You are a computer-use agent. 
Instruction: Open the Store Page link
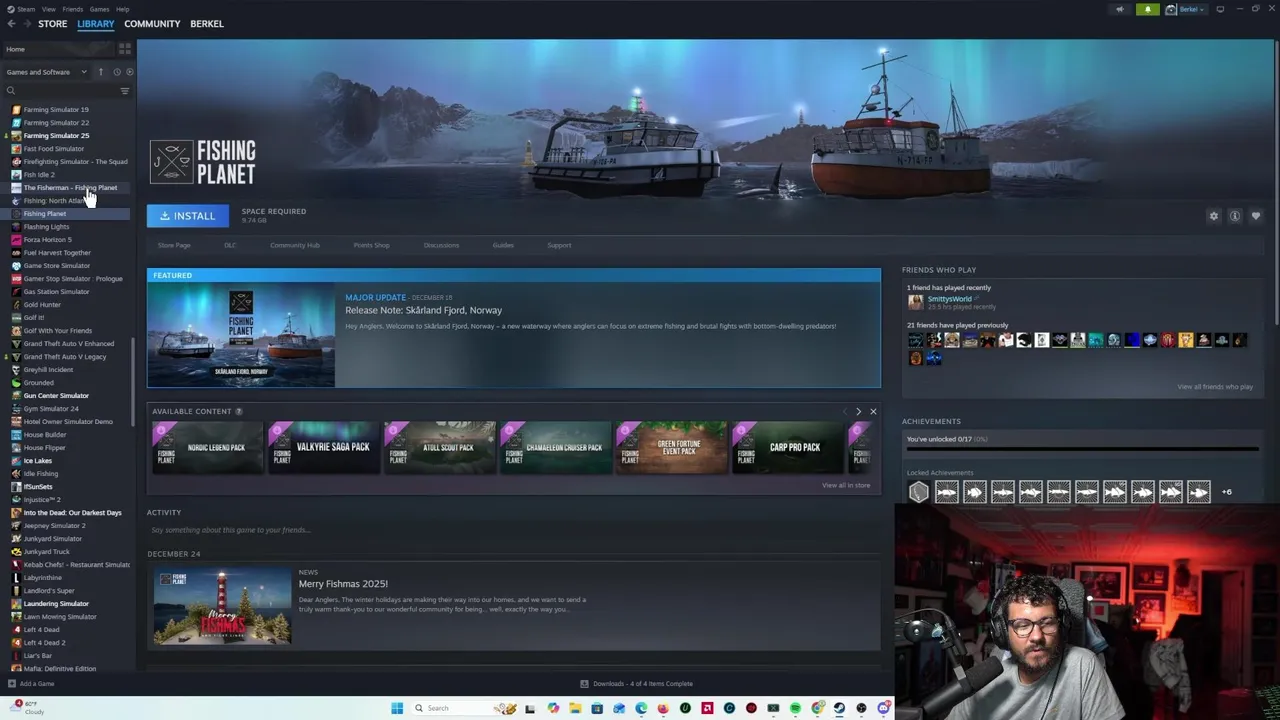click(x=174, y=245)
